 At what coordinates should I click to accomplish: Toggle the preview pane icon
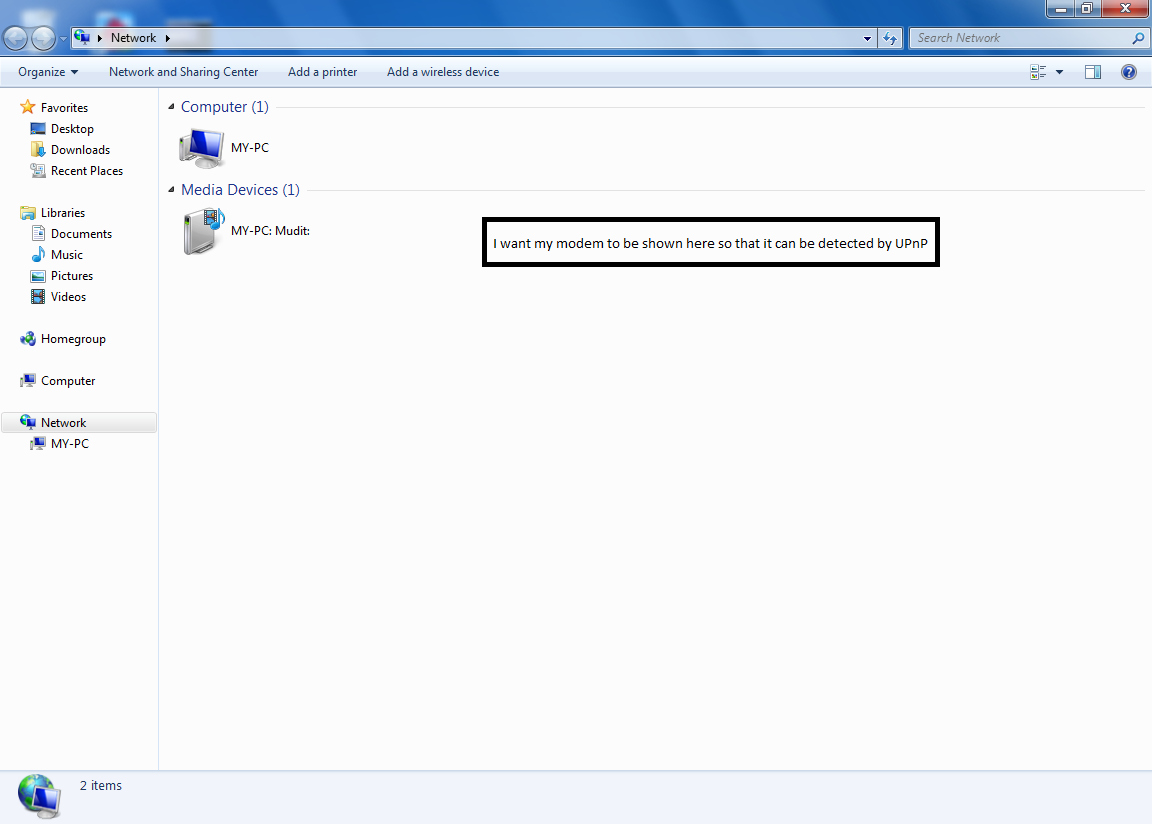[1093, 72]
